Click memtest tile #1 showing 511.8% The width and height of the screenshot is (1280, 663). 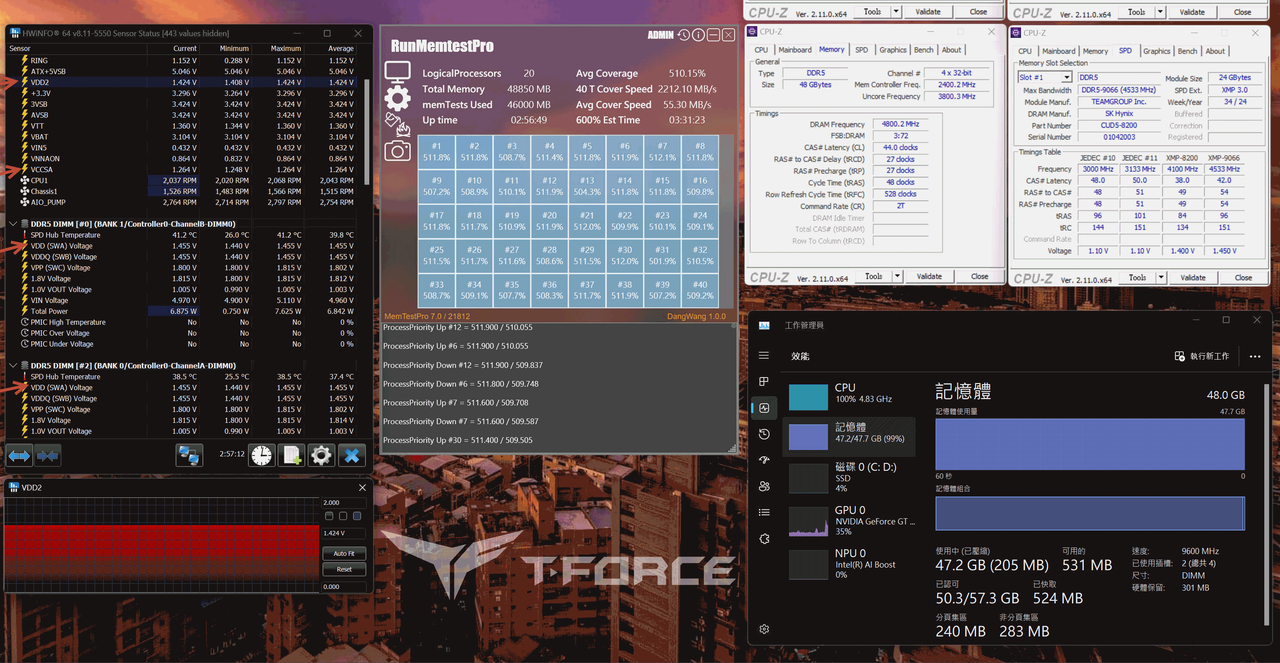pyautogui.click(x=436, y=152)
